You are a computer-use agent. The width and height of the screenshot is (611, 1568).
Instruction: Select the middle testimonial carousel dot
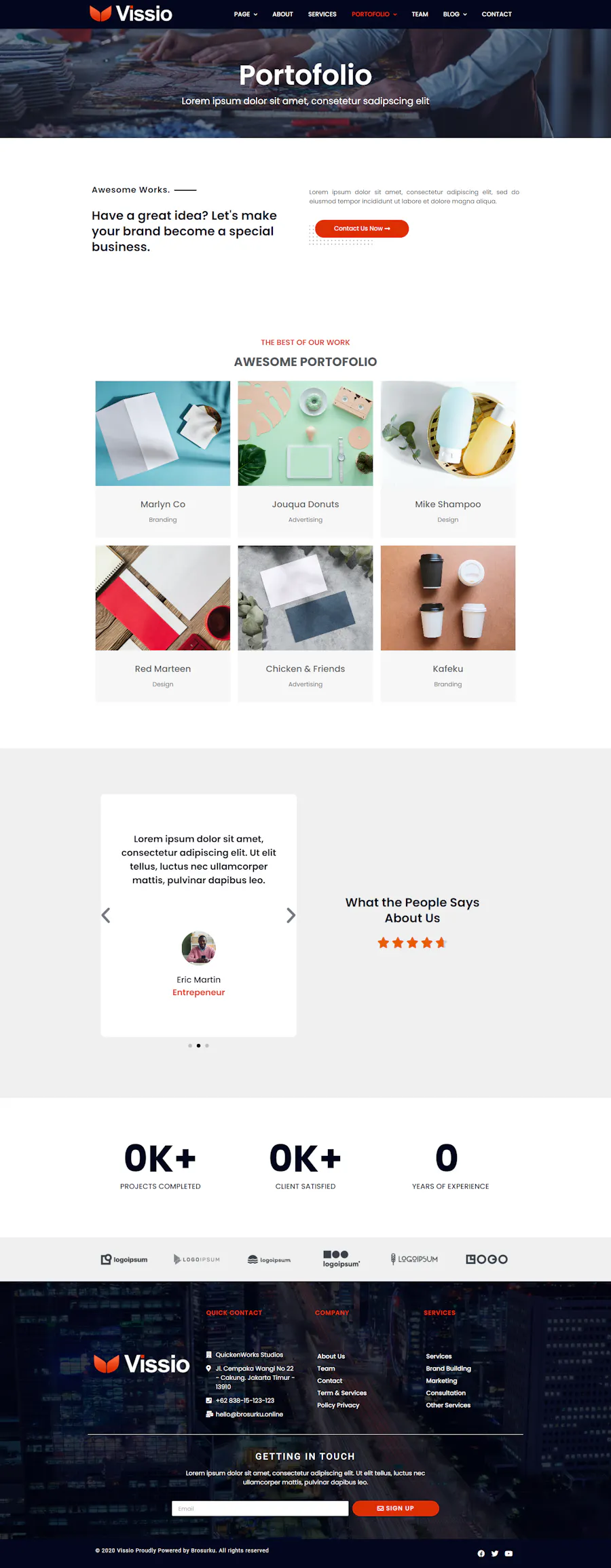pos(198,1045)
